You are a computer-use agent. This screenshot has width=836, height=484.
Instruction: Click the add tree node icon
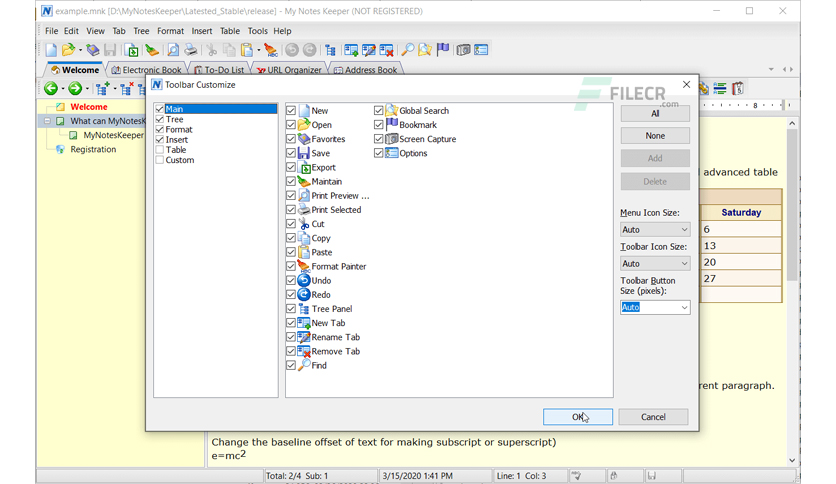tap(102, 88)
